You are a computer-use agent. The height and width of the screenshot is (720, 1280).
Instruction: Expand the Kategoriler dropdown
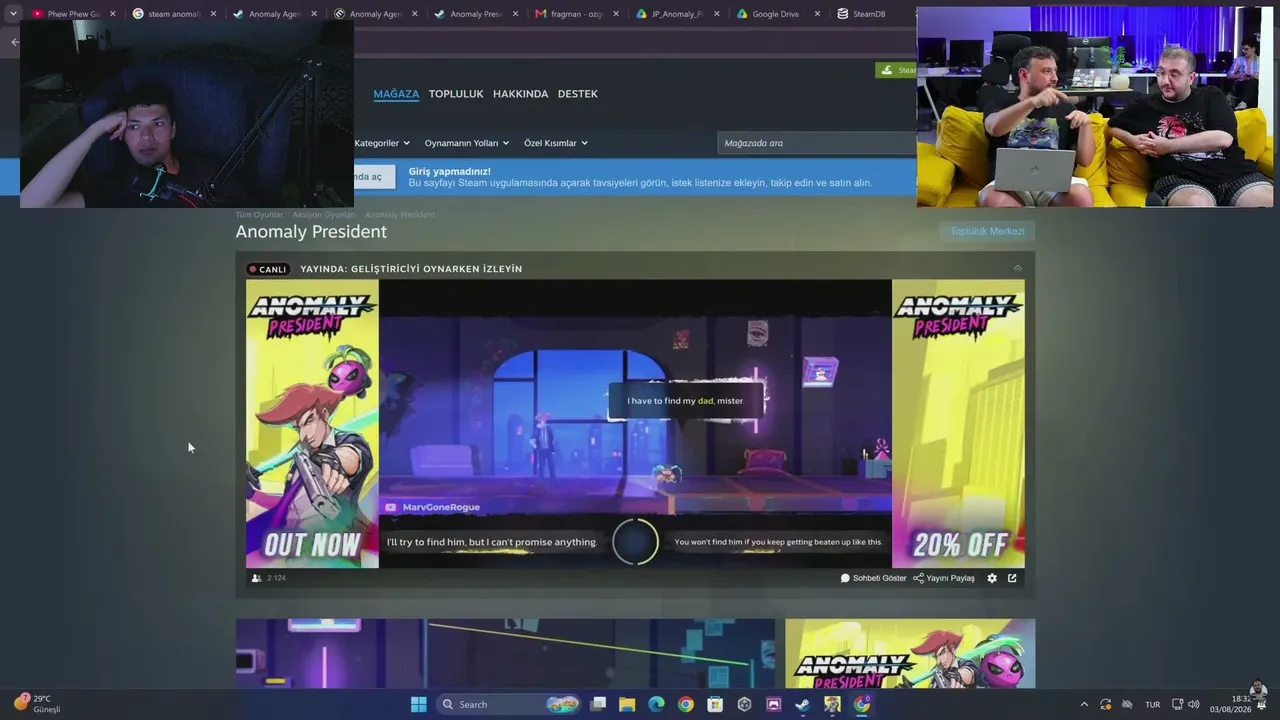click(x=382, y=143)
